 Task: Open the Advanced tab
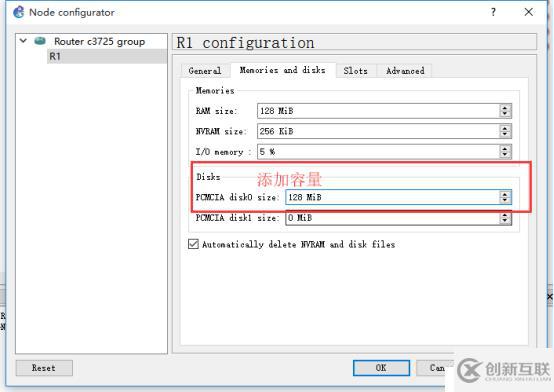[405, 71]
